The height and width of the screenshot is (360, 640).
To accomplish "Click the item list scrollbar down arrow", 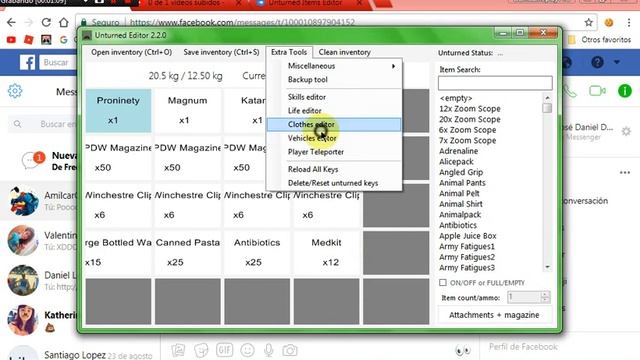I will tap(547, 267).
